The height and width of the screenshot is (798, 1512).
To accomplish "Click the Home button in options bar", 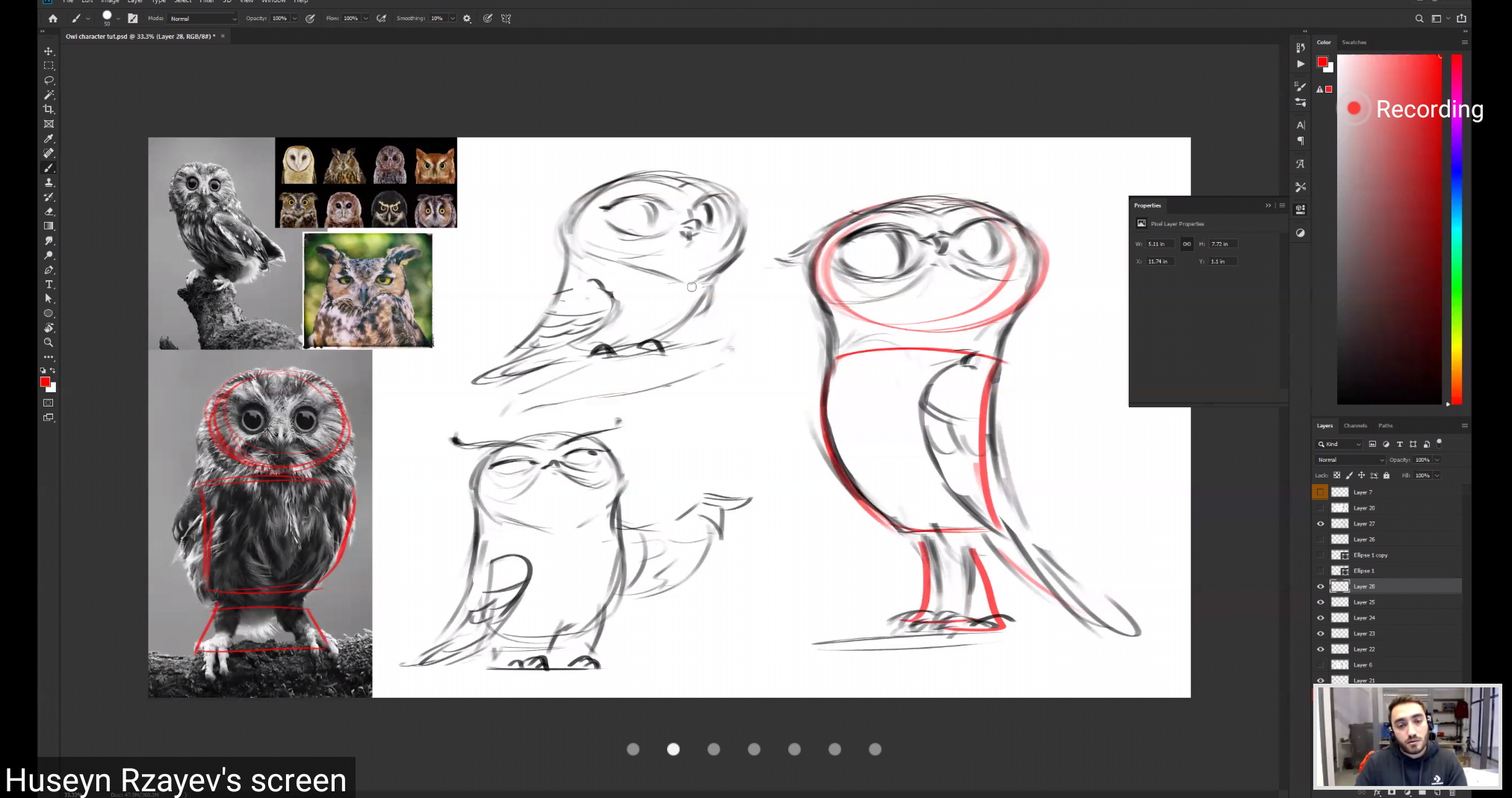I will tap(53, 19).
